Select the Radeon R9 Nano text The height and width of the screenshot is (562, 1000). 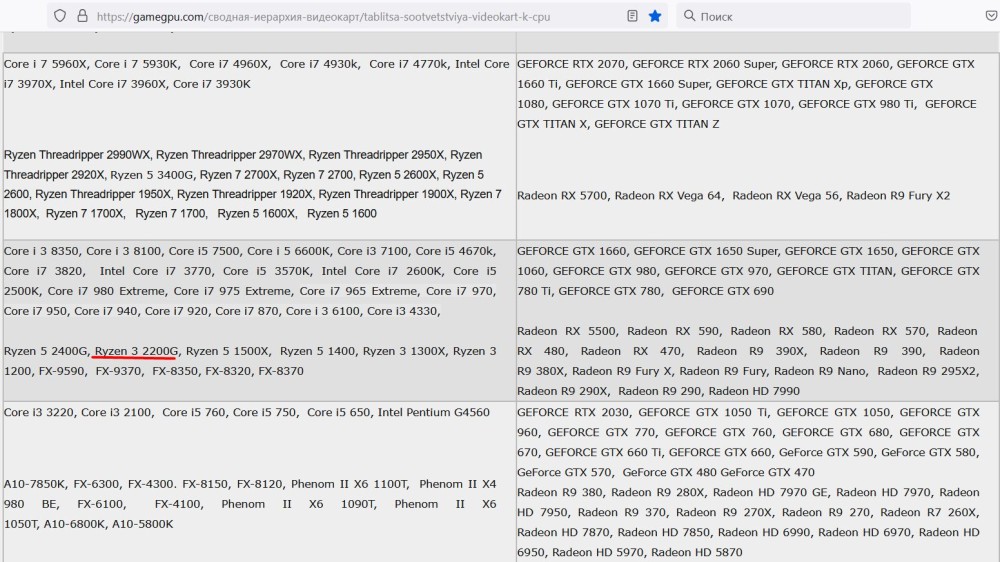(821, 371)
